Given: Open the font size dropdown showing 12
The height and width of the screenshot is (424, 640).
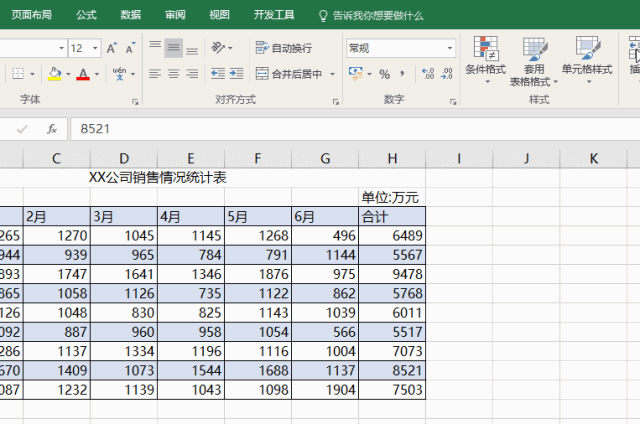Looking at the screenshot, I should point(95,48).
